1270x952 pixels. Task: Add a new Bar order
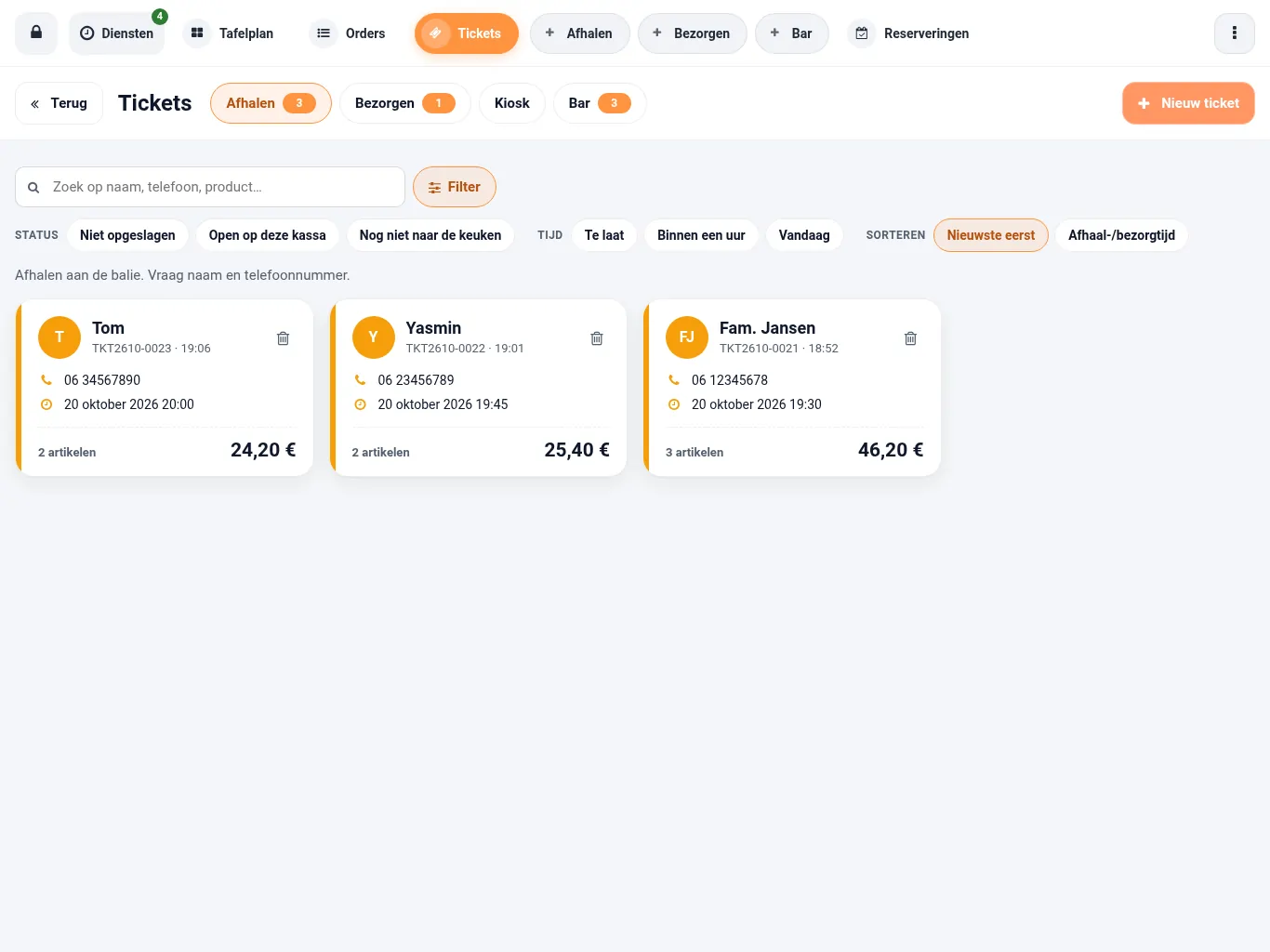[x=792, y=33]
